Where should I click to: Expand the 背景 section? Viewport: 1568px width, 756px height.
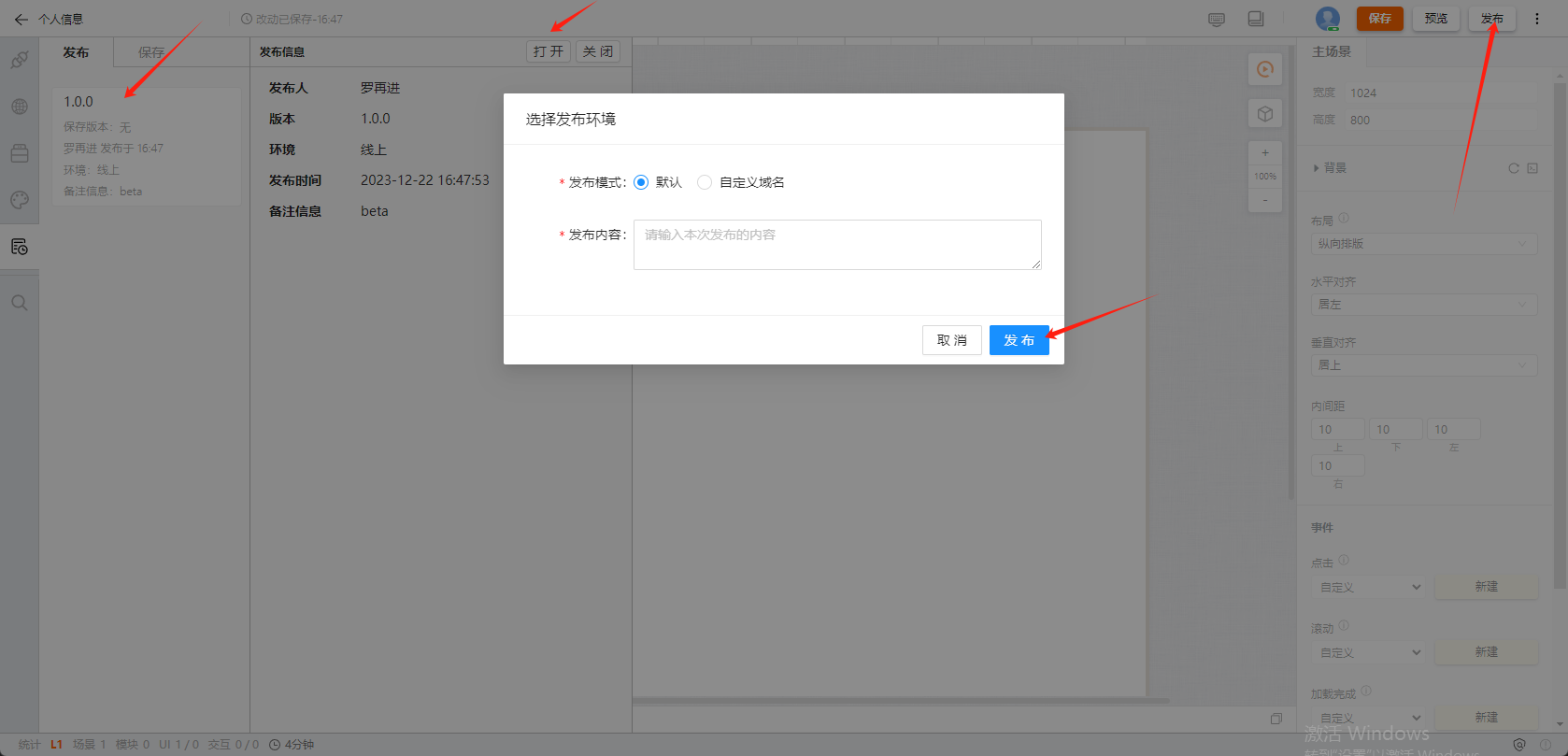[1331, 168]
